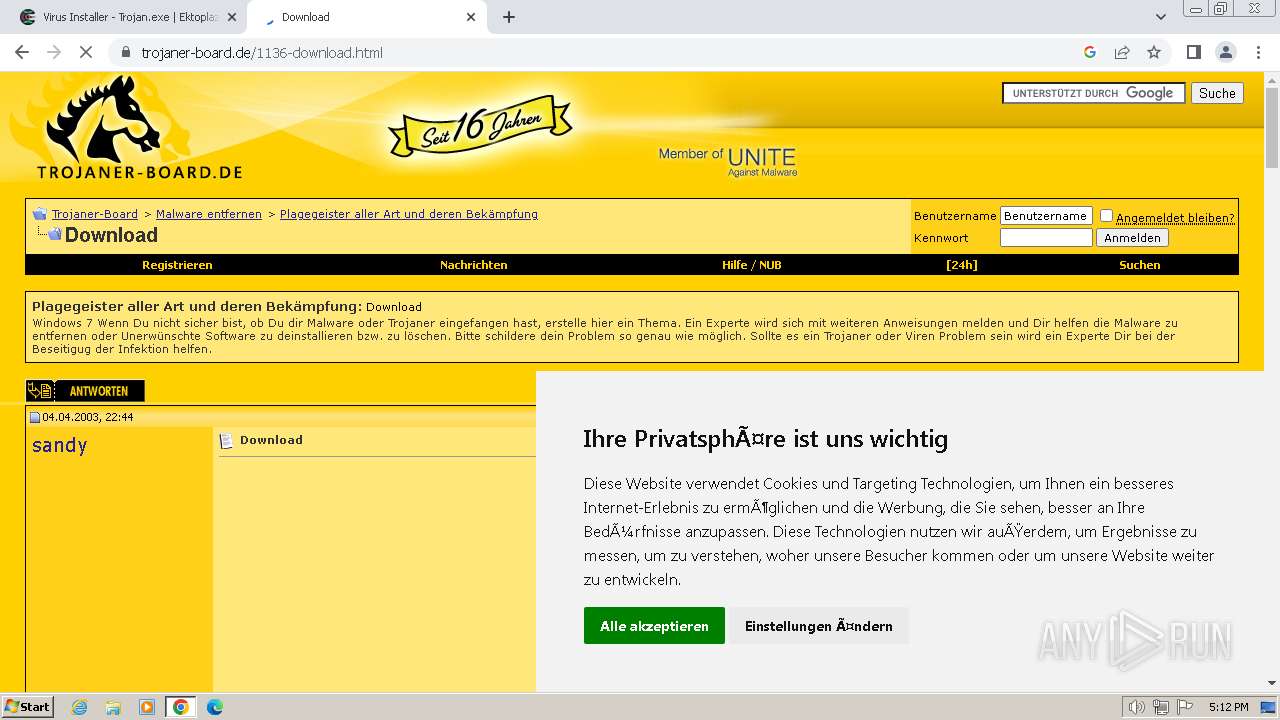Toggle Angemeldet bleiben checkbox

click(x=1106, y=215)
